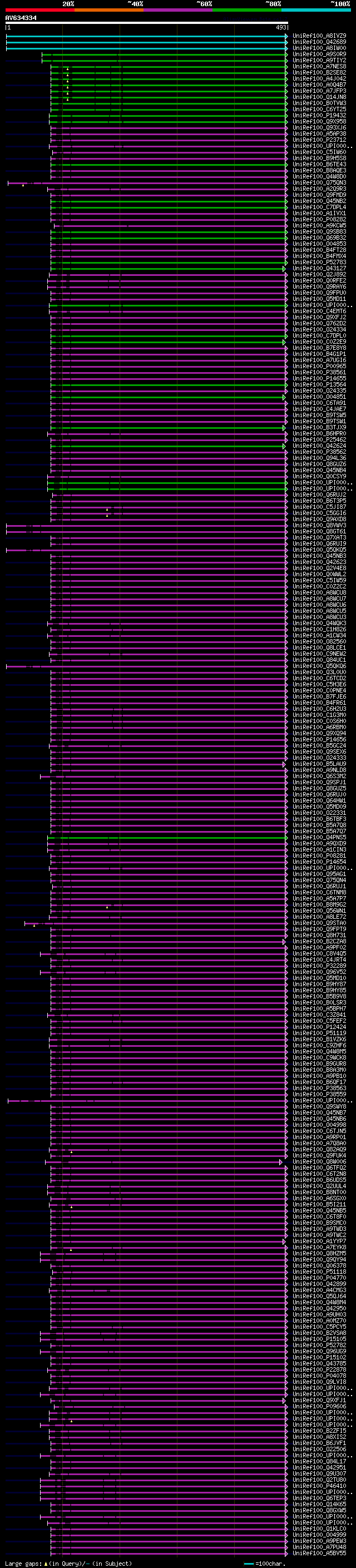Select the UniRef100_B9H5S8 label
Image resolution: width=356 pixels, height=1568 pixels.
[x=319, y=159]
